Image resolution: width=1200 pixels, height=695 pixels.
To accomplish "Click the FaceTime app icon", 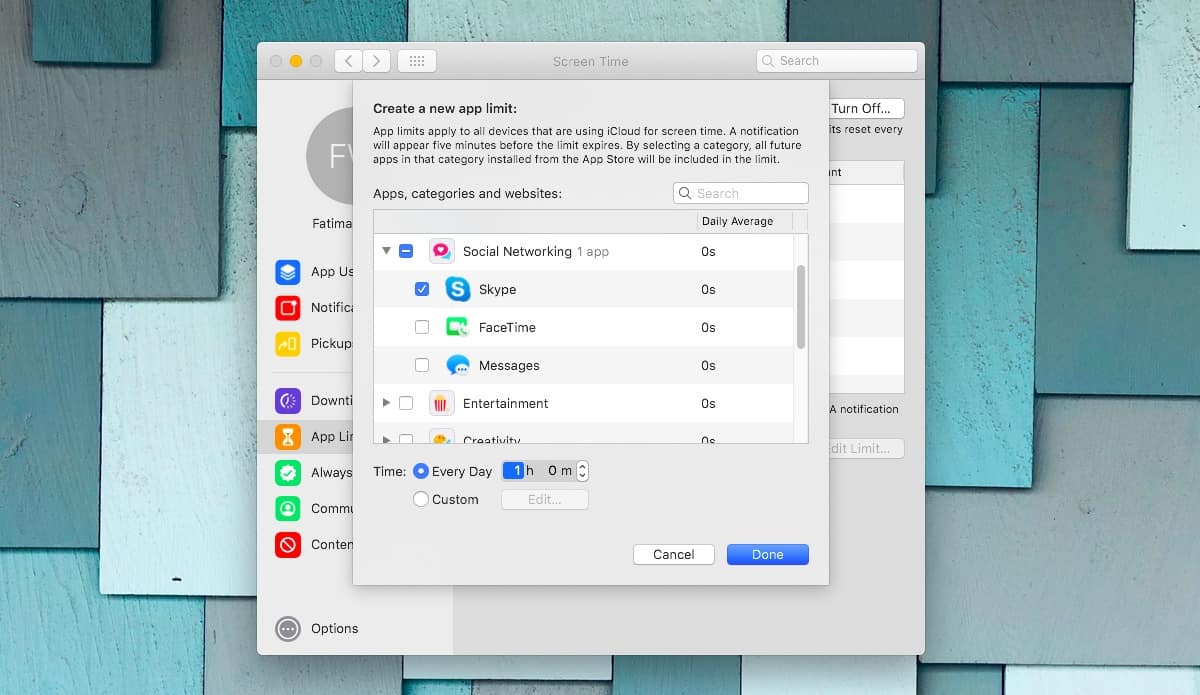I will 458,327.
